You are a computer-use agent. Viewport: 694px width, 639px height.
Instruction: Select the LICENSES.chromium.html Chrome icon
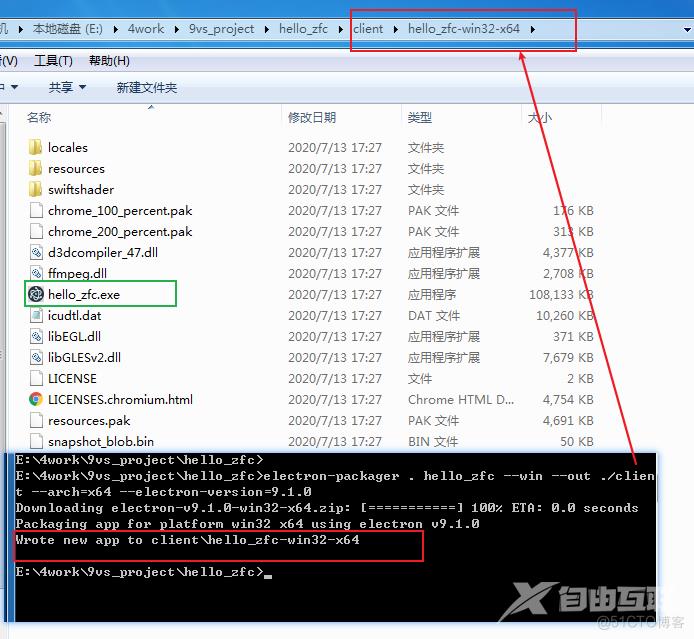coord(36,400)
